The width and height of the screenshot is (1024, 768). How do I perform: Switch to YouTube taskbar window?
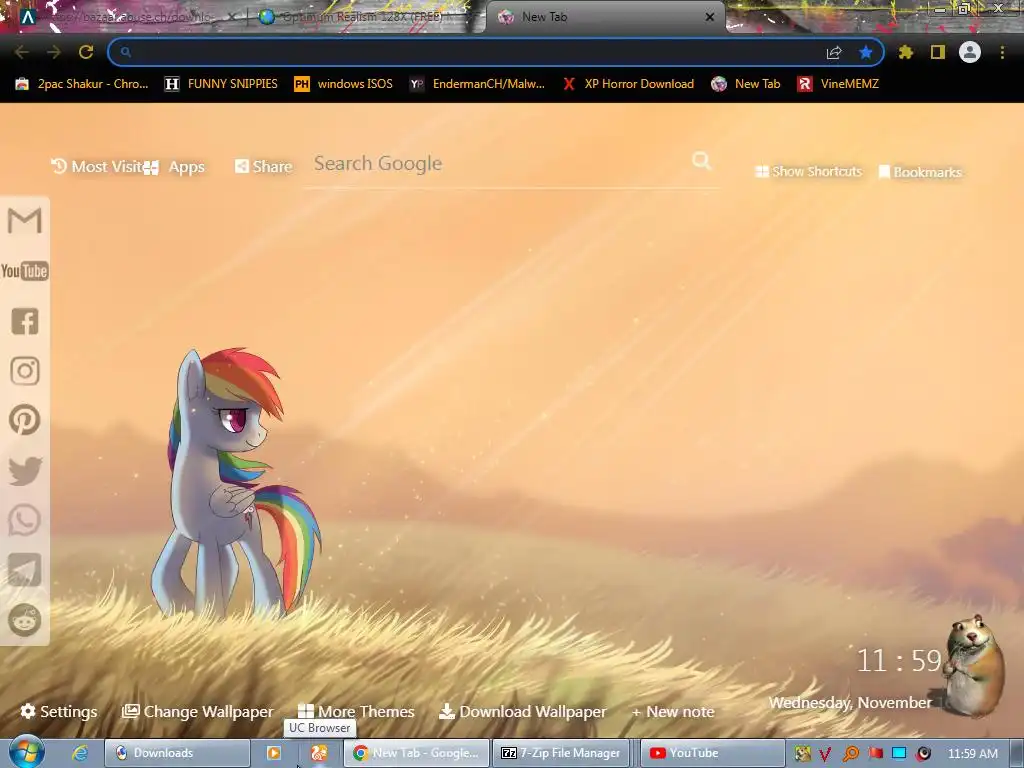coord(712,753)
